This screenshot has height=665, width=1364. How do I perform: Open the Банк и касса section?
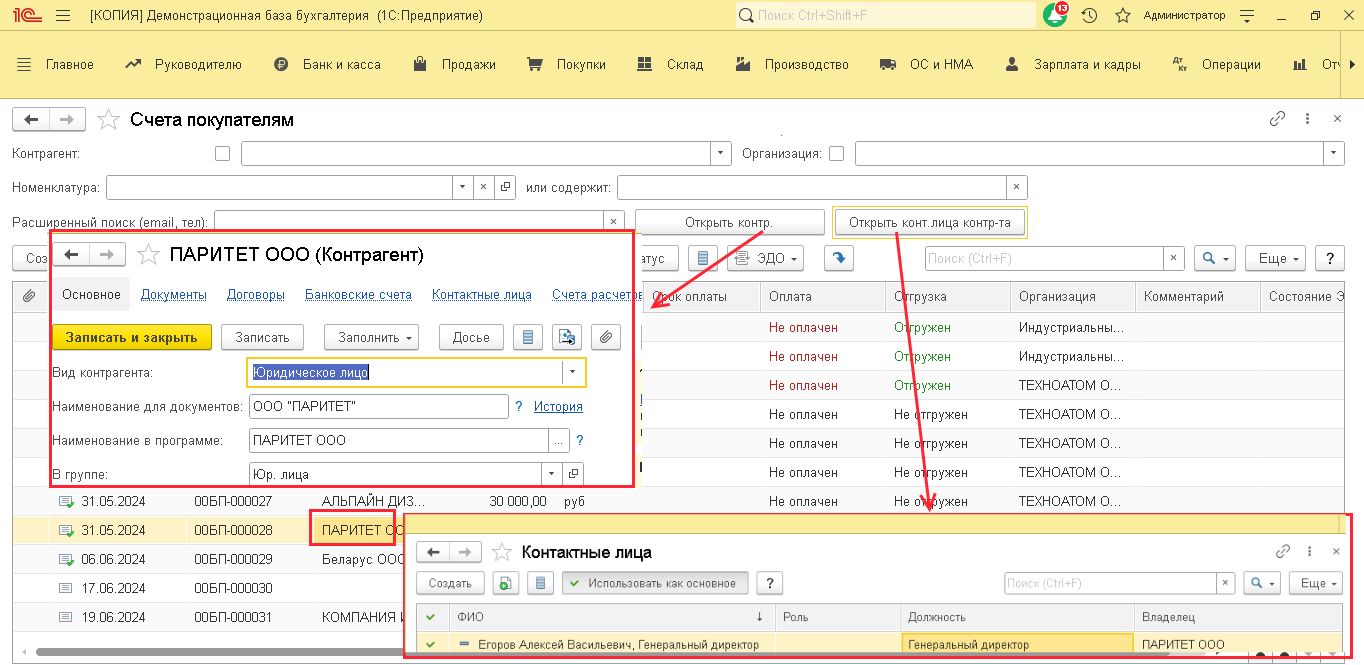click(327, 64)
